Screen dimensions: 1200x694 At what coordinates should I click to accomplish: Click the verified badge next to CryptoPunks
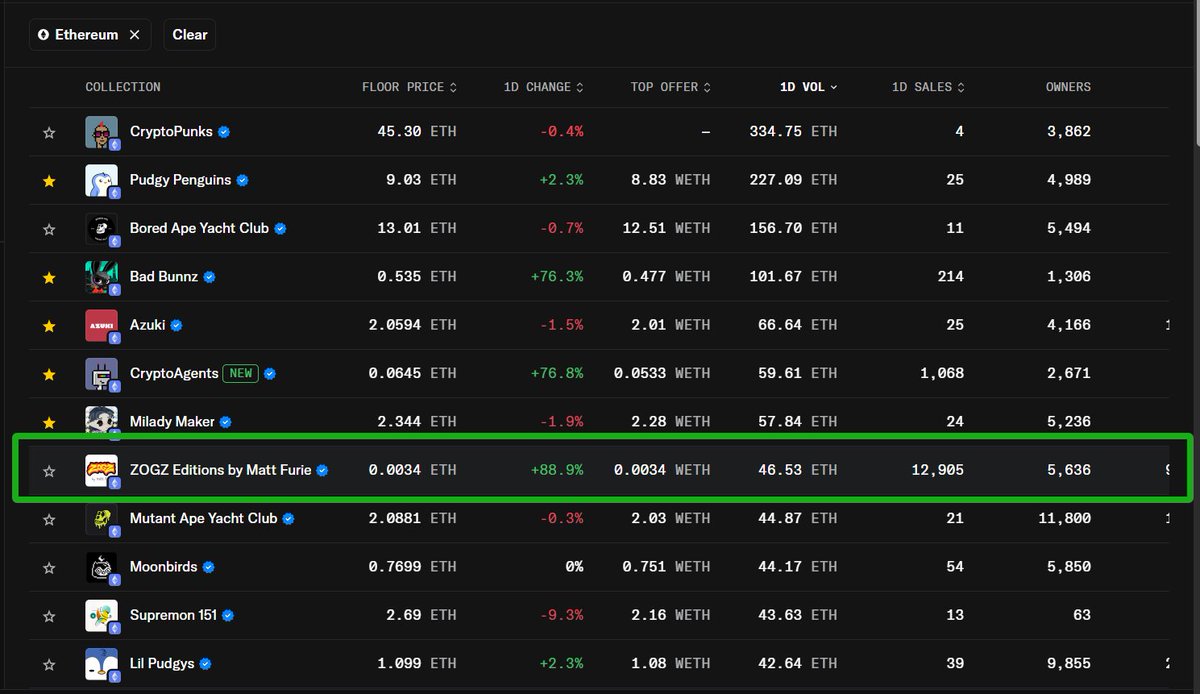pos(224,132)
